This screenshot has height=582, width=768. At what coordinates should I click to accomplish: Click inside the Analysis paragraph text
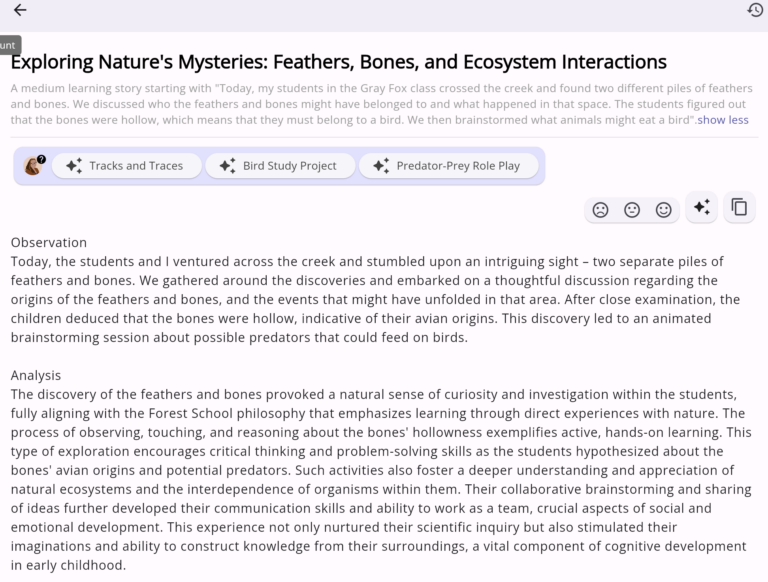coord(380,470)
